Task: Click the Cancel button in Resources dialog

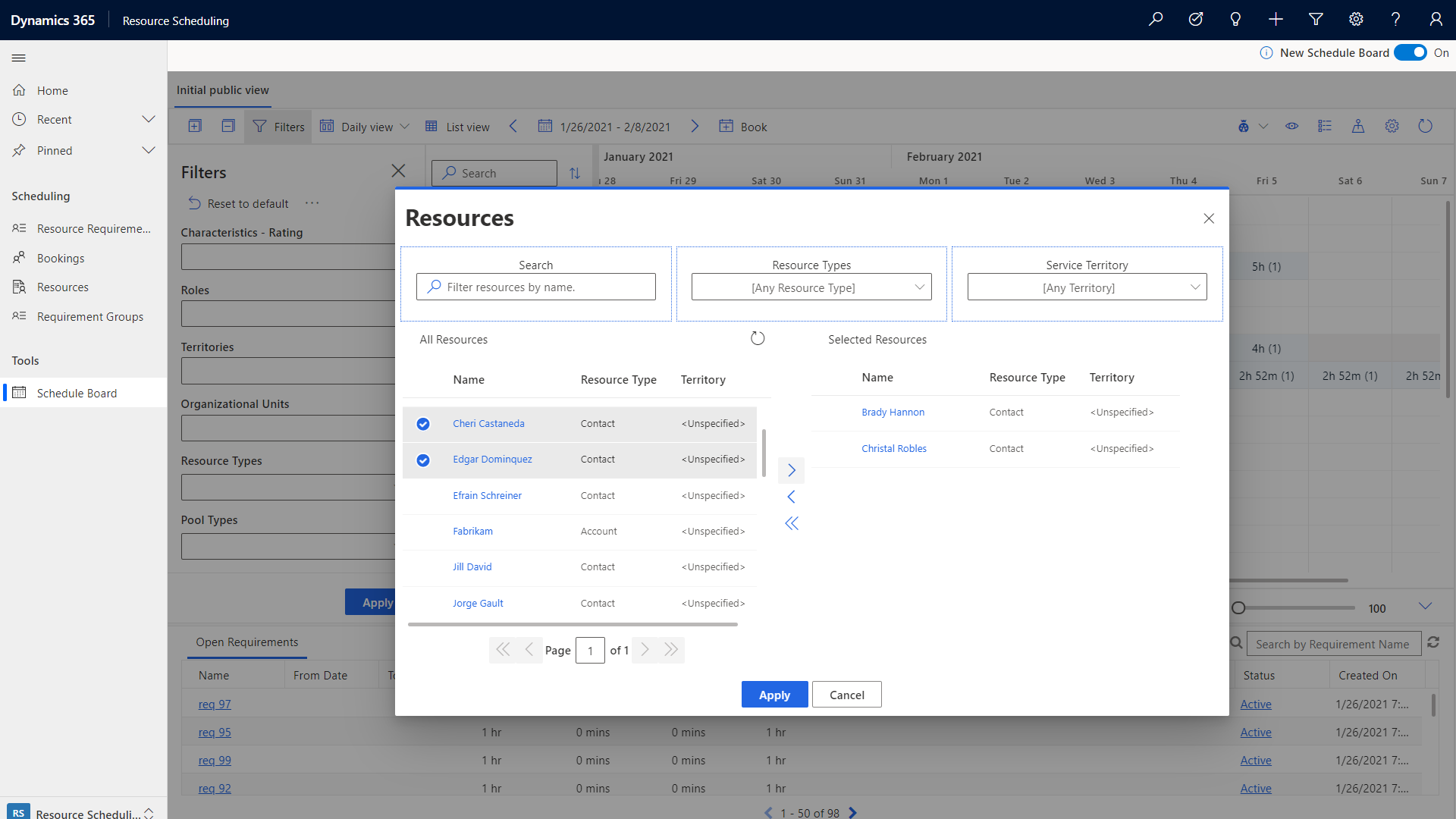Action: (x=846, y=694)
